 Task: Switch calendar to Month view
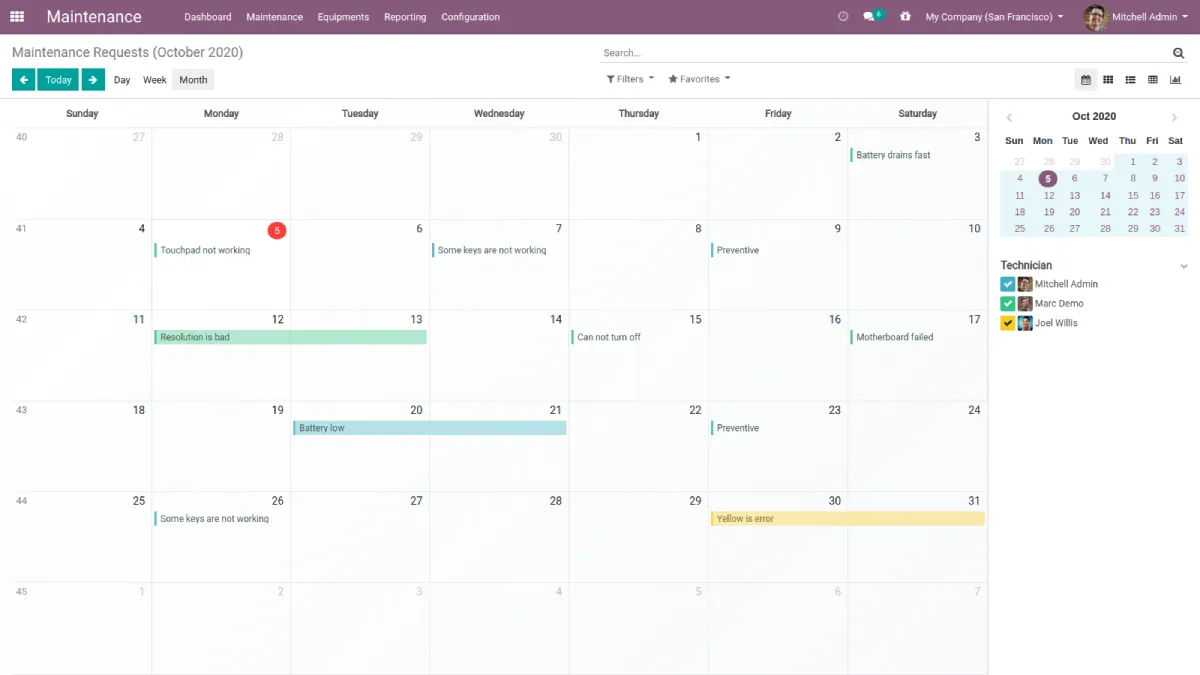tap(193, 80)
